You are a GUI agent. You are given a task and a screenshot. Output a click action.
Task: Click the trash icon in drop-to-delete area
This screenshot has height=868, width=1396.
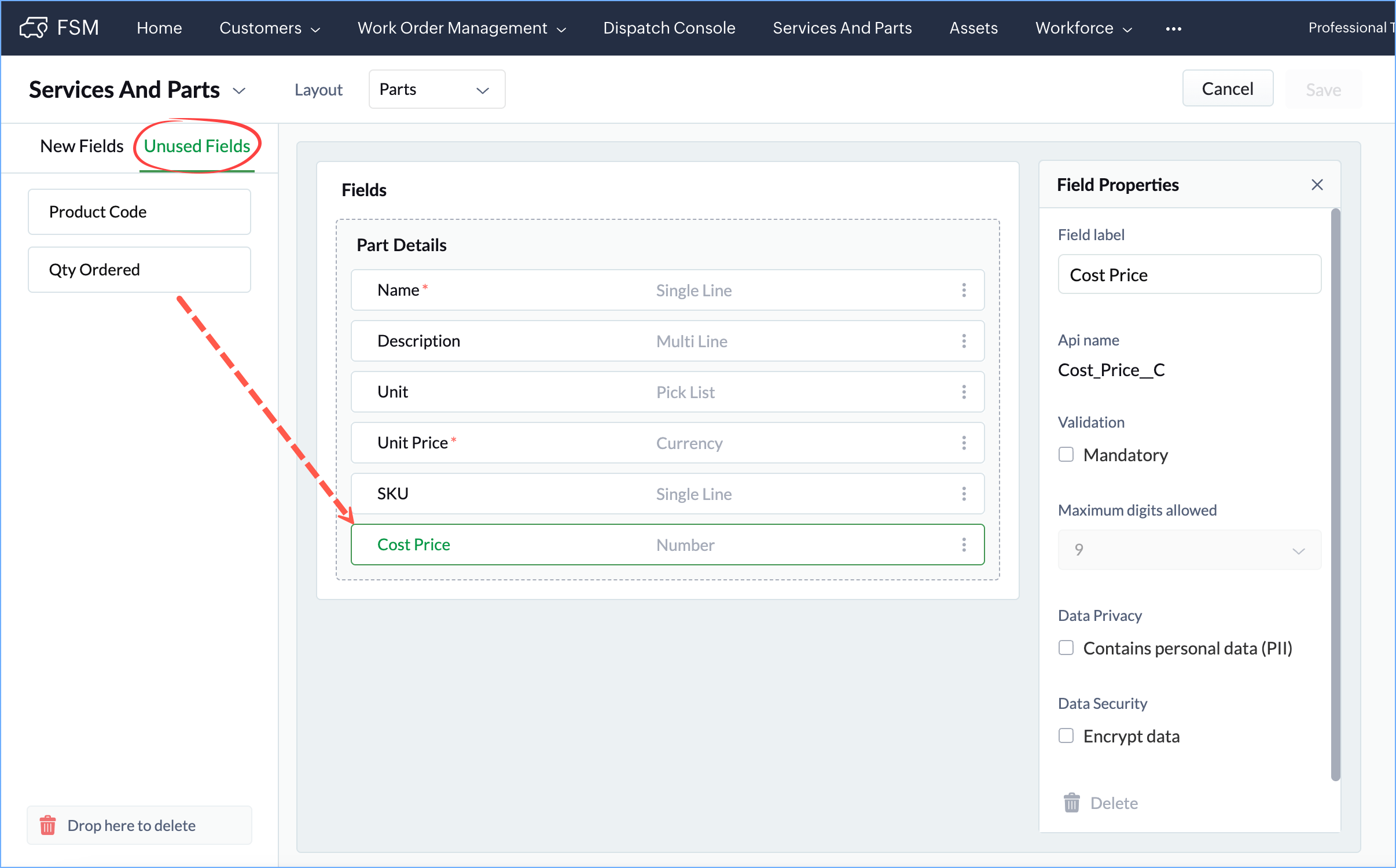point(47,825)
